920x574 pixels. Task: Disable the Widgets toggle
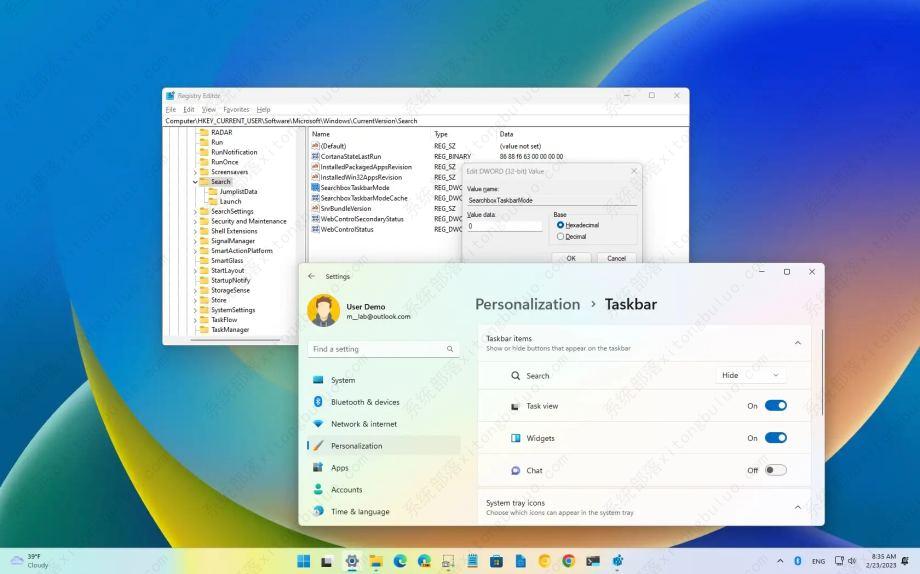[x=775, y=438]
